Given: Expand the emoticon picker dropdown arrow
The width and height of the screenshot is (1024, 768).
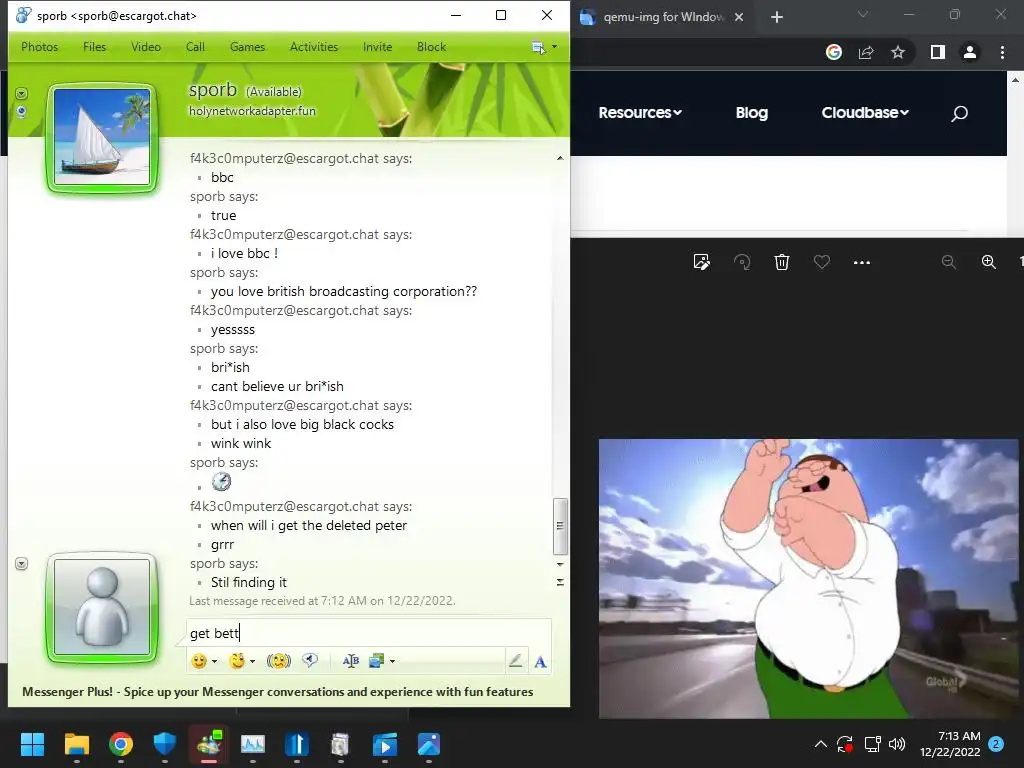Looking at the screenshot, I should [x=214, y=662].
